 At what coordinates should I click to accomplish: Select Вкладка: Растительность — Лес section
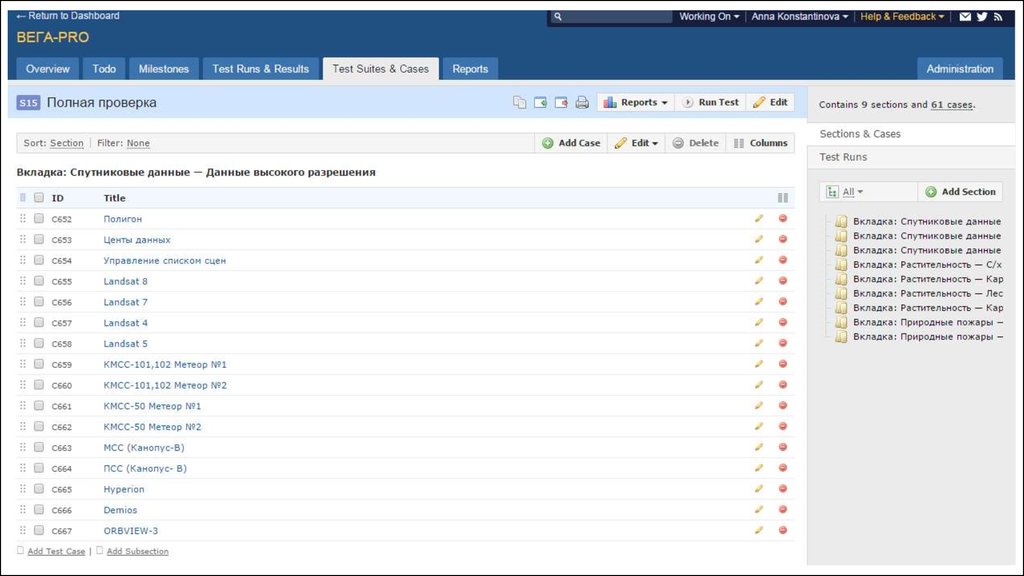[x=927, y=293]
